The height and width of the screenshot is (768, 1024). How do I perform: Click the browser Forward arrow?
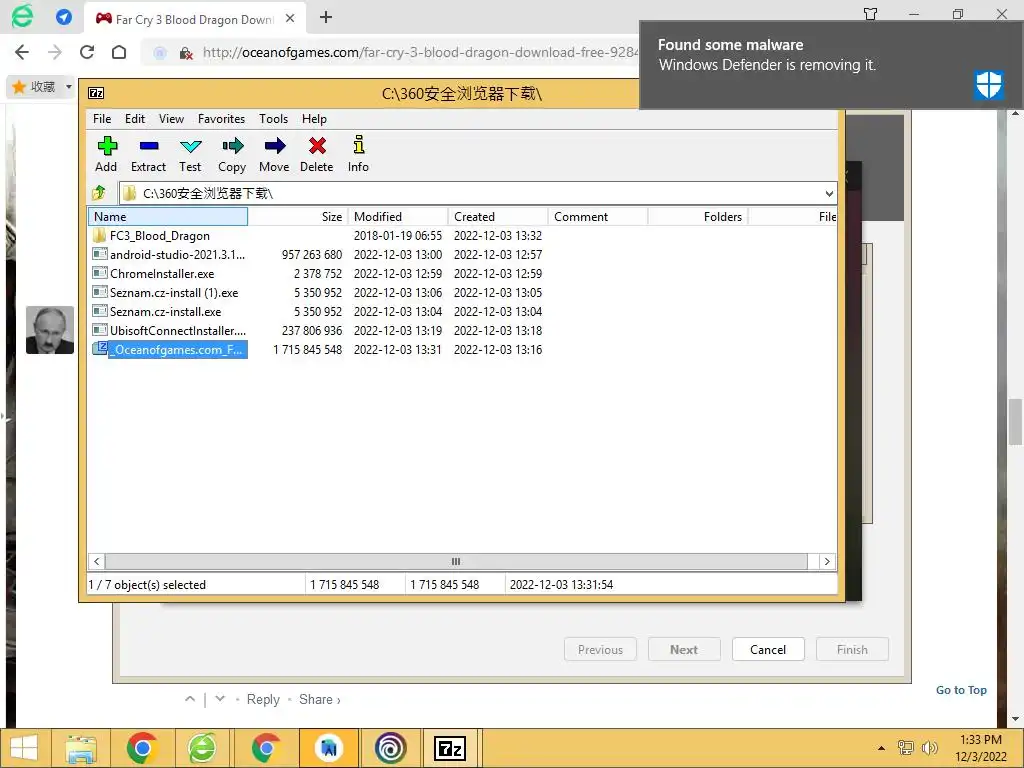pos(55,52)
